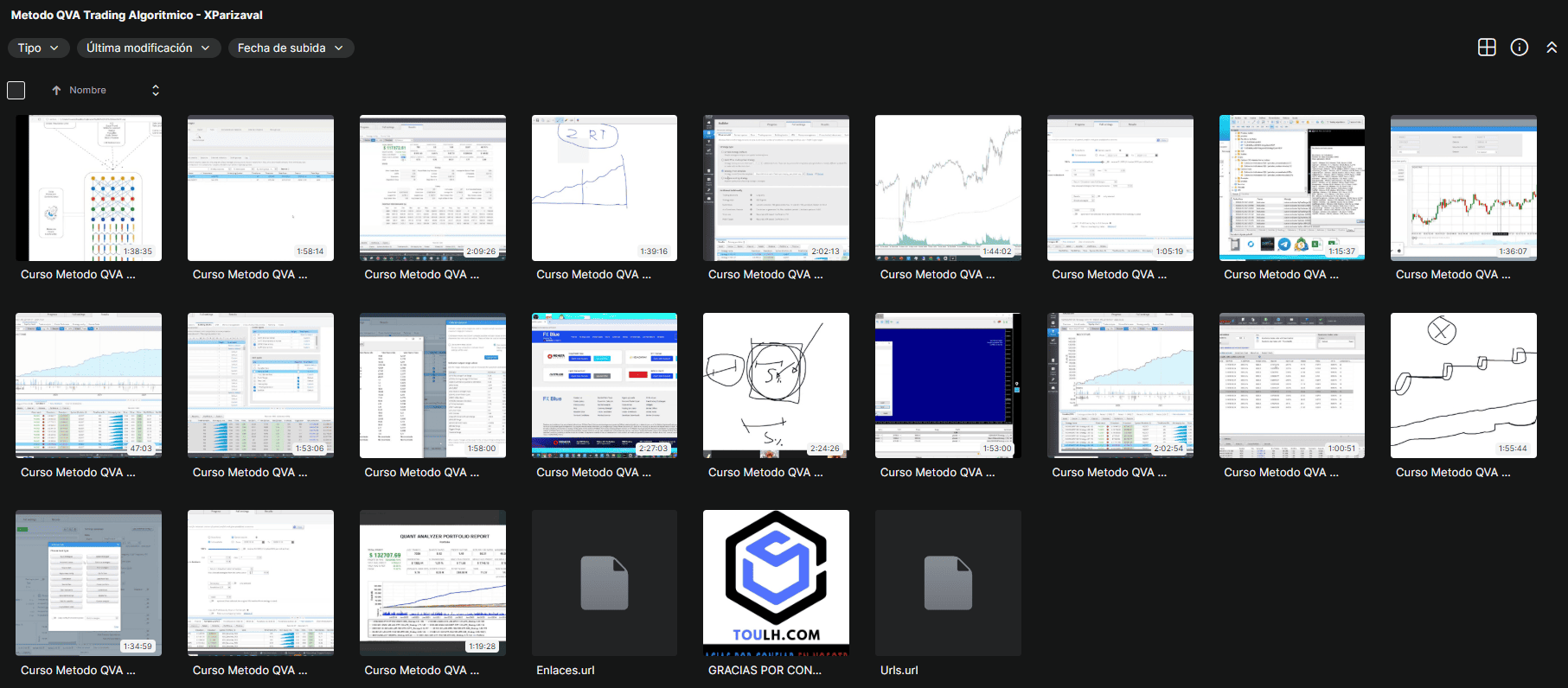Open the blue screen video 1:53:00

coord(948,385)
